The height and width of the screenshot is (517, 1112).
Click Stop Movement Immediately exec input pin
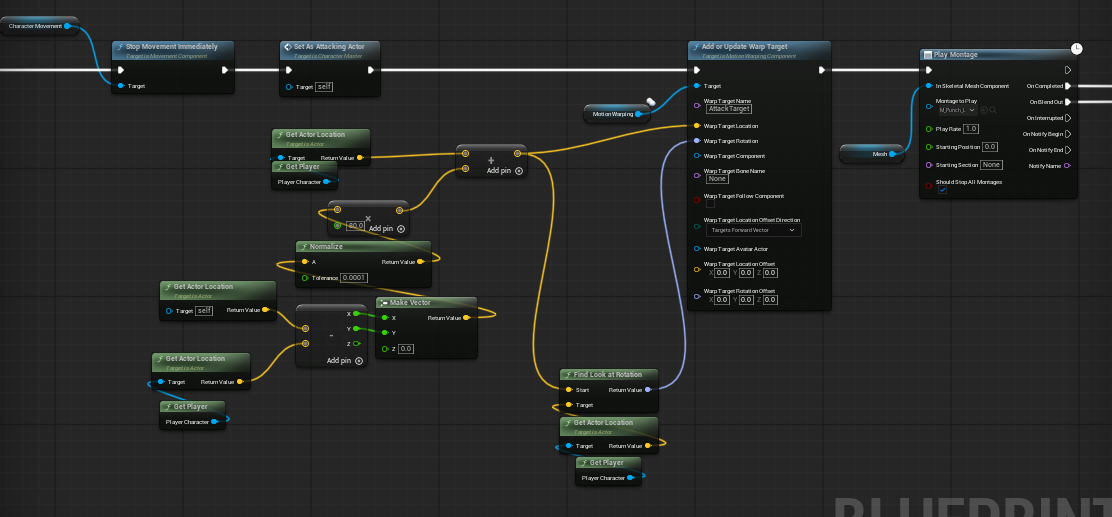(121, 70)
